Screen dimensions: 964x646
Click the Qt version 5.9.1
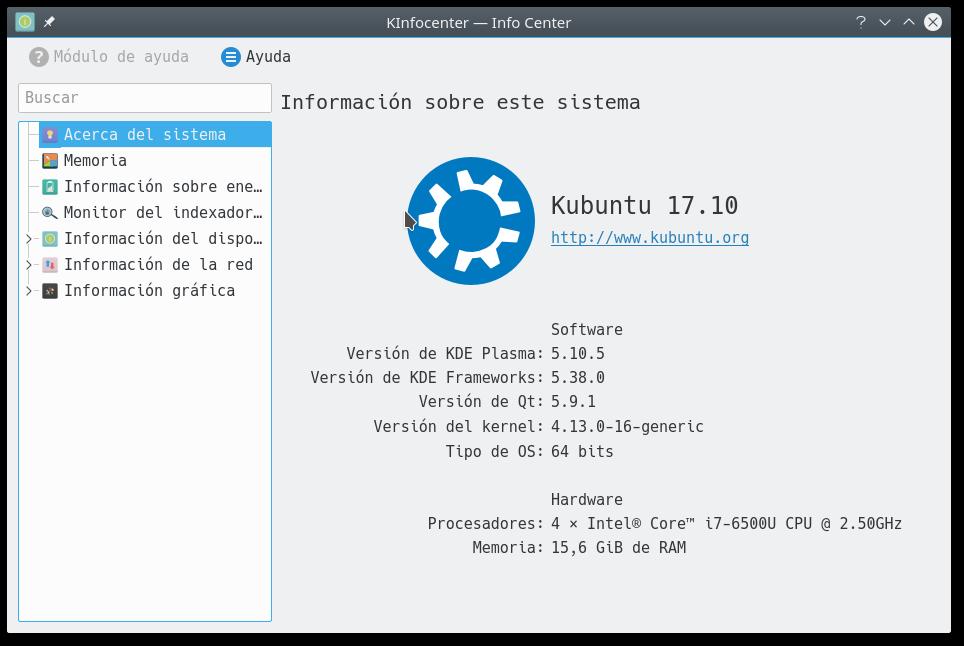[573, 401]
